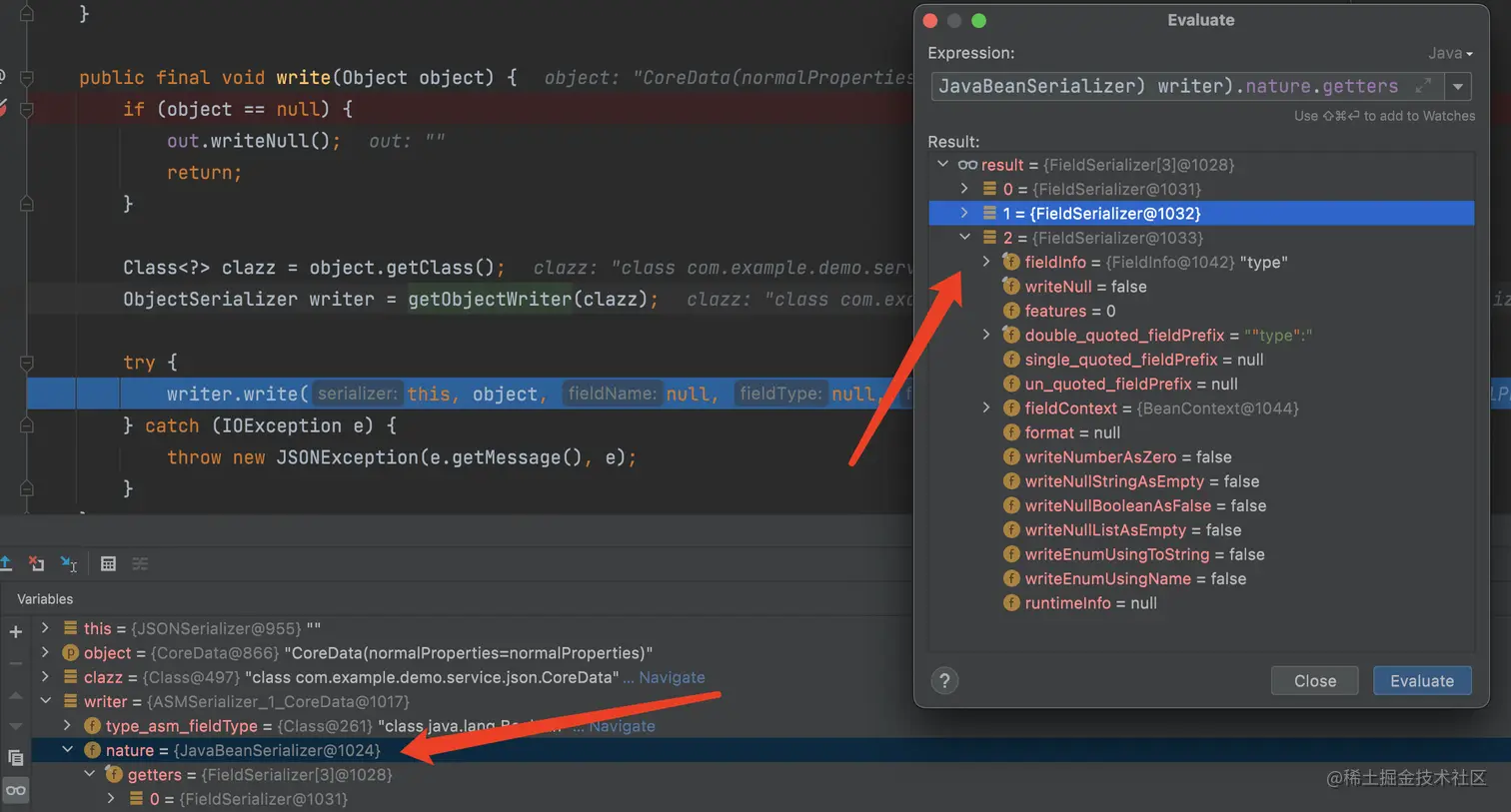The width and height of the screenshot is (1511, 812).
Task: Remove the watch with the minus icon
Action: [x=15, y=662]
